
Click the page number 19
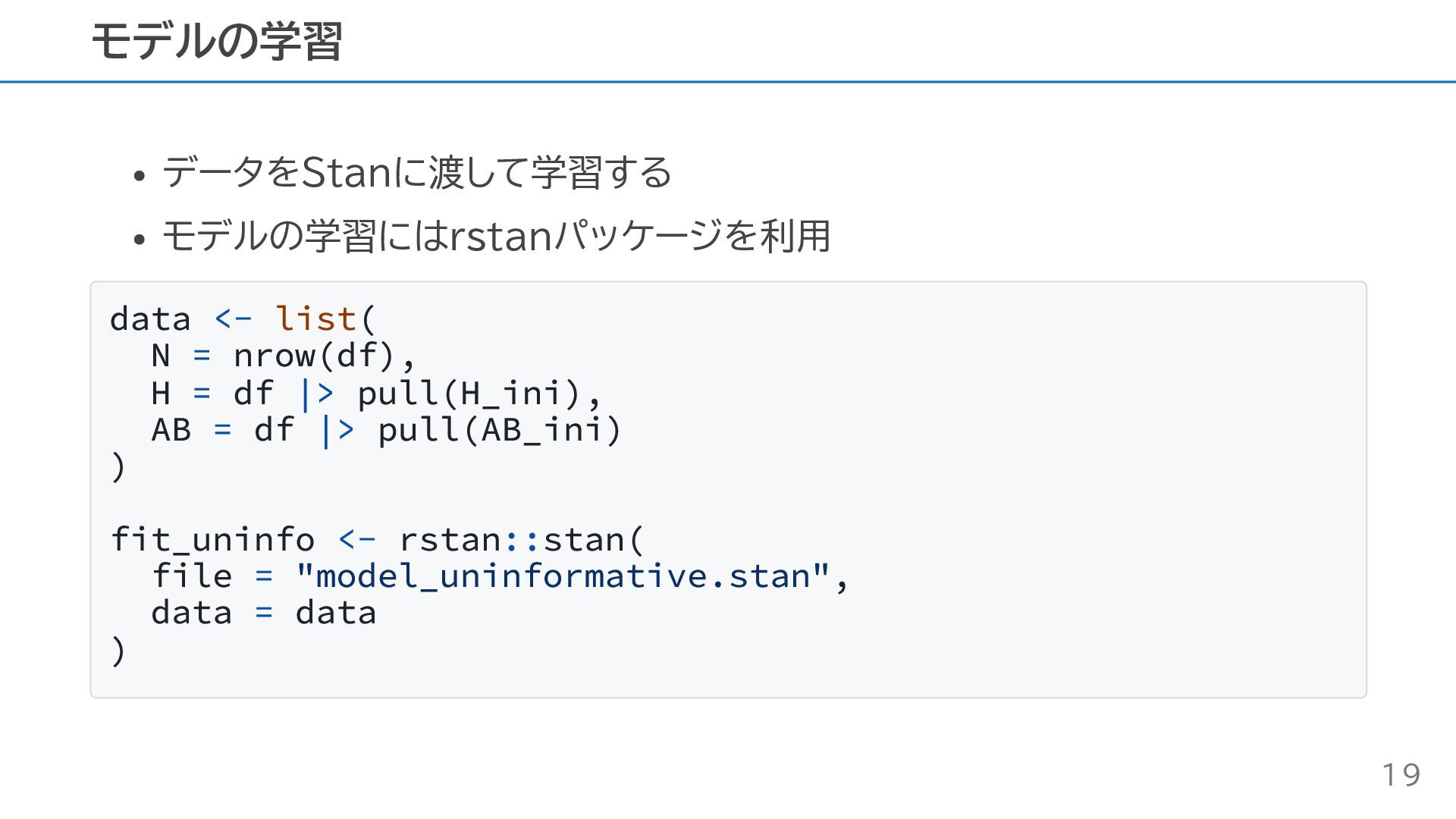[x=1401, y=775]
